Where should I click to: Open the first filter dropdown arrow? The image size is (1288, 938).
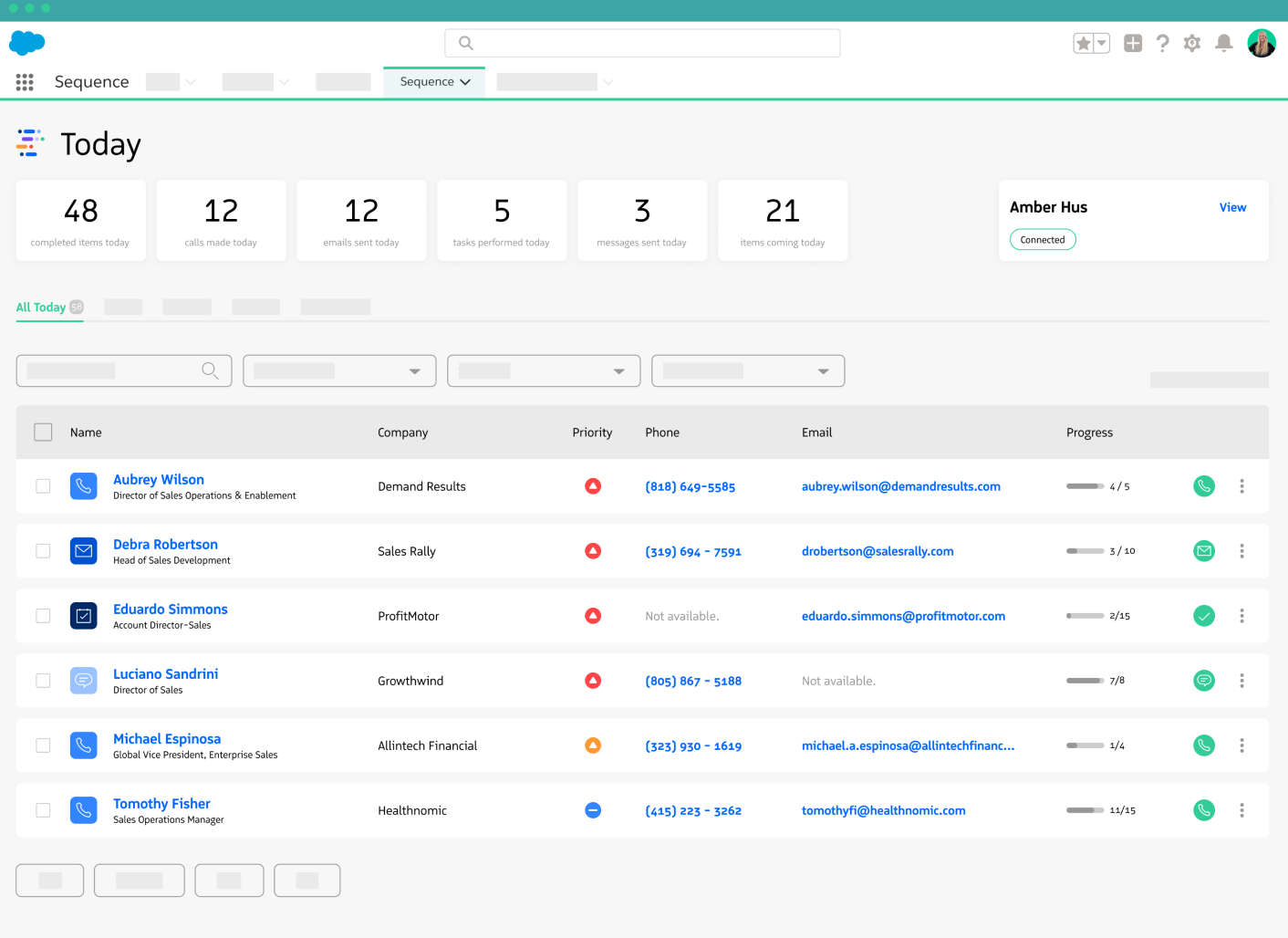click(415, 371)
